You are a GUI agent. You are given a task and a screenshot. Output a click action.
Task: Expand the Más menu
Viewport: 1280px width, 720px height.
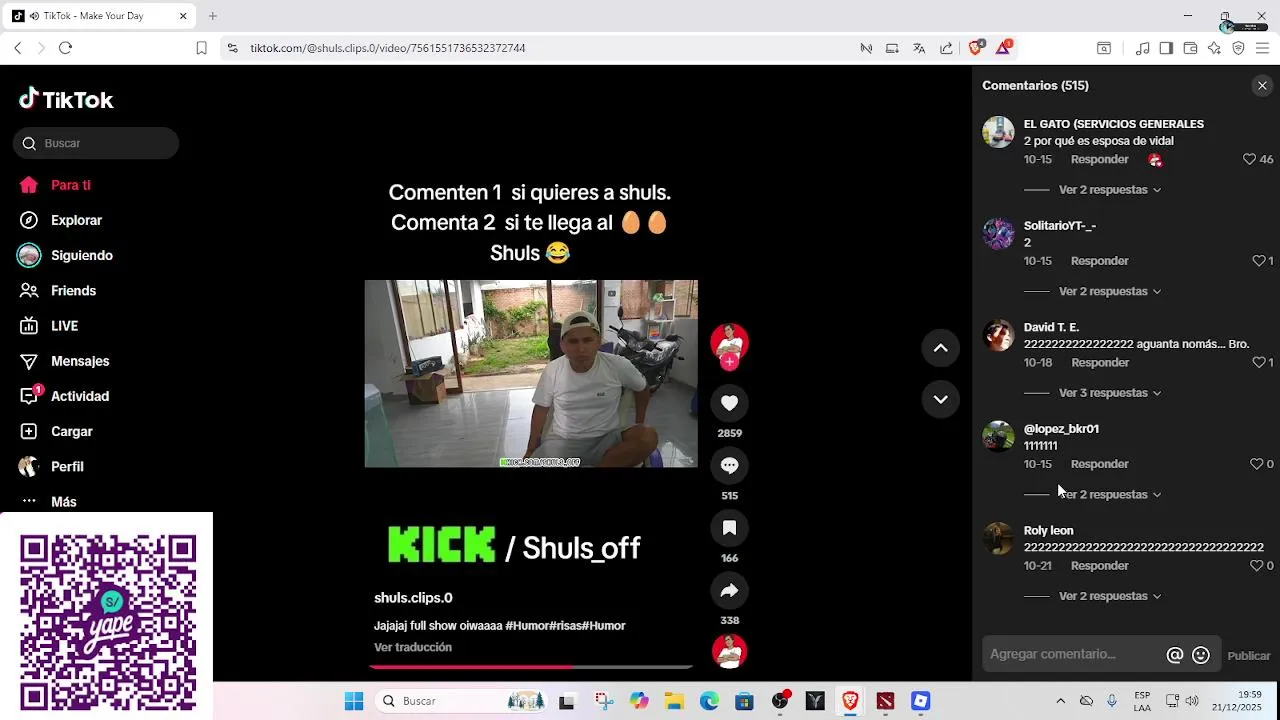(63, 502)
